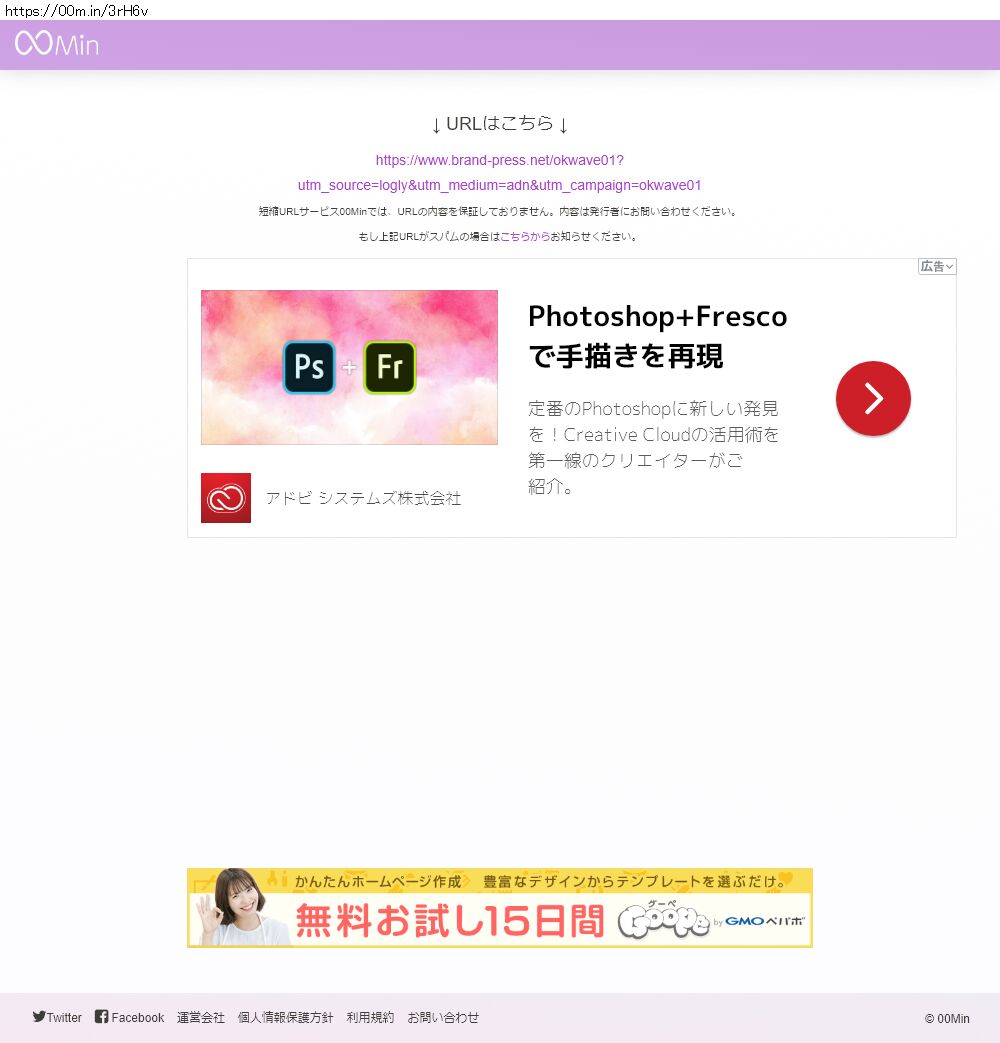The width and height of the screenshot is (1000, 1043).
Task: Open the 運営会社 footer link
Action: tap(201, 1018)
